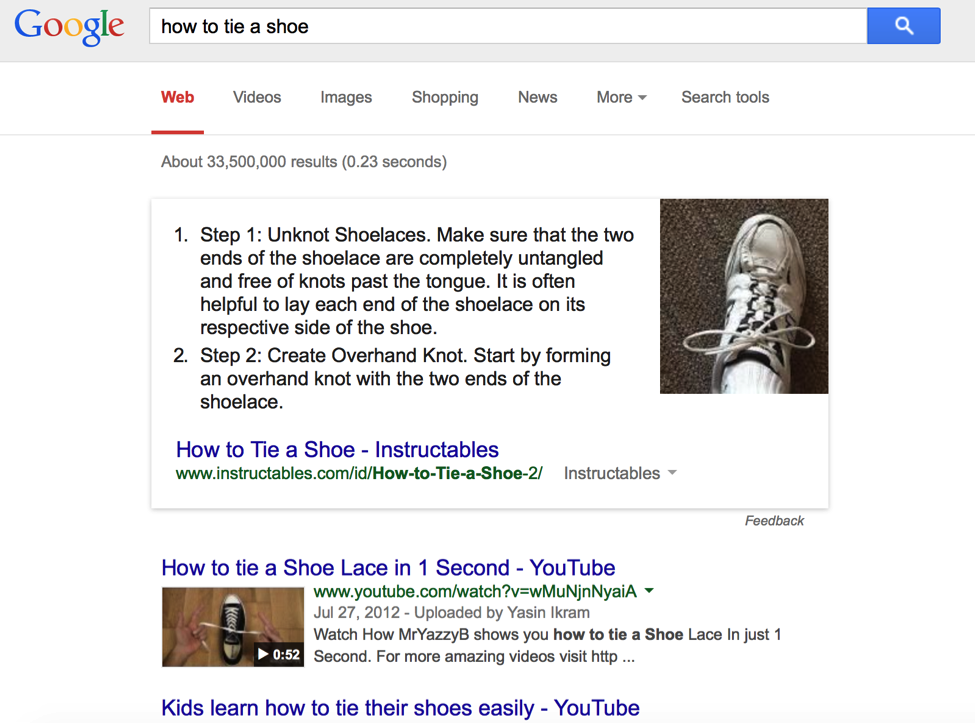The width and height of the screenshot is (975, 723).
Task: Open the More dropdown in the results menu
Action: click(x=620, y=97)
